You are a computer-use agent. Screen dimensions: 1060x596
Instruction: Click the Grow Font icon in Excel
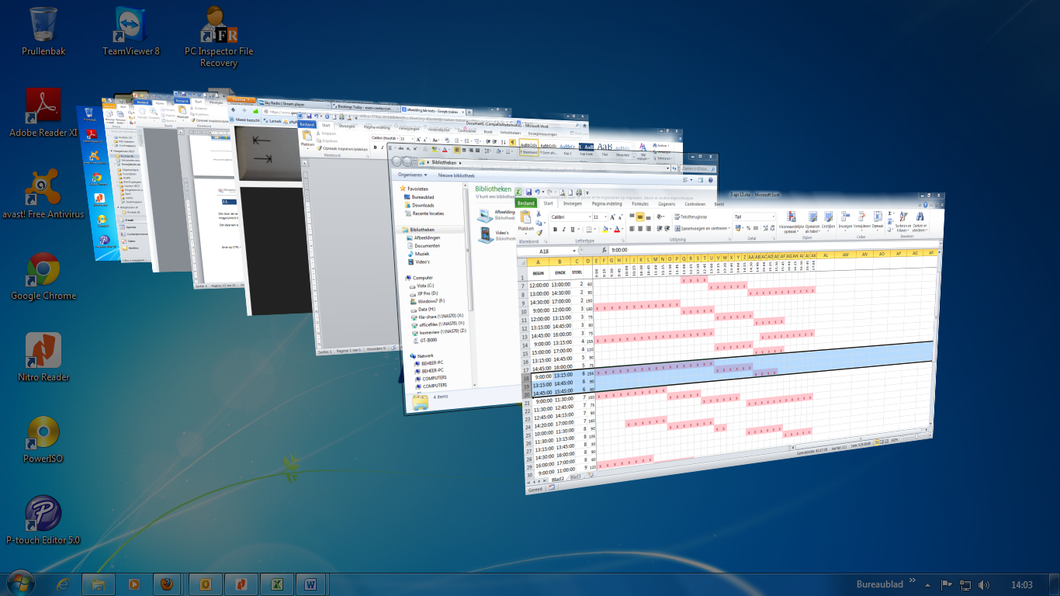pos(612,217)
